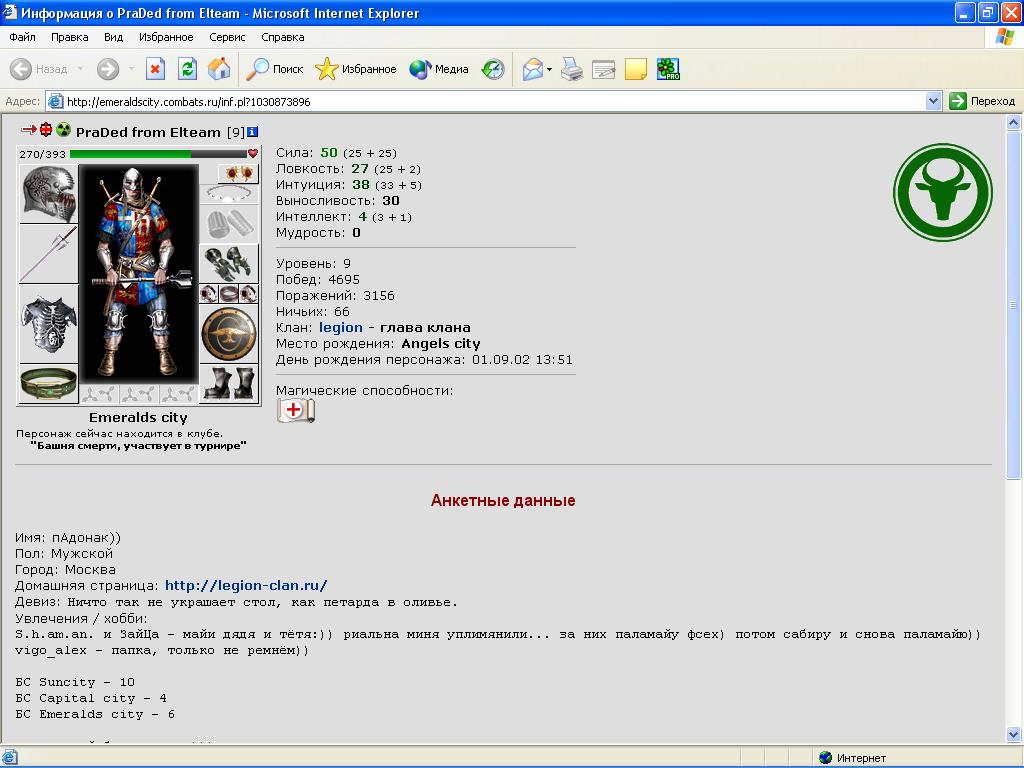The image size is (1024, 768).
Task: Launch the ICQ Pro flower icon
Action: (x=668, y=69)
